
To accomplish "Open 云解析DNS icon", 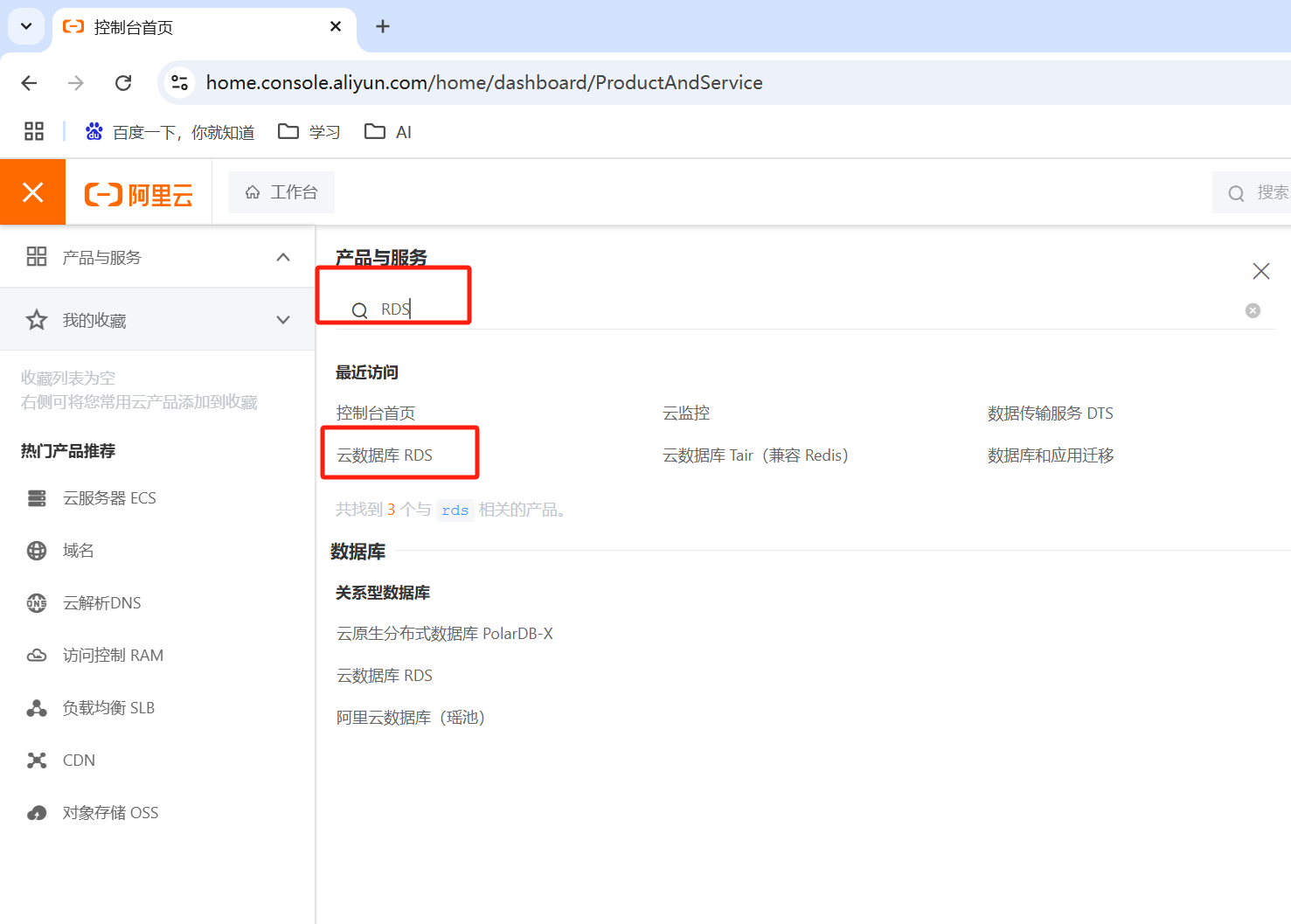I will [37, 603].
